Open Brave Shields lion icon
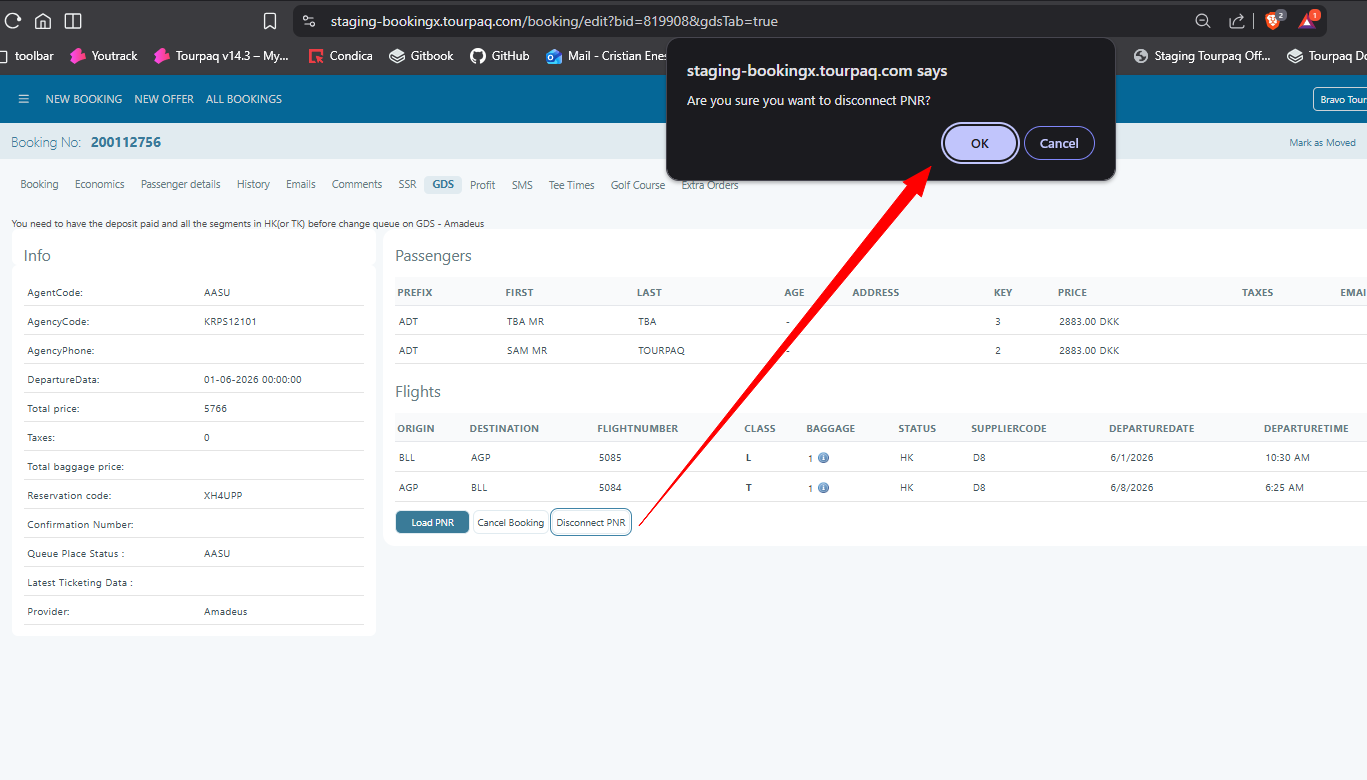Image resolution: width=1367 pixels, height=780 pixels. pos(1273,21)
